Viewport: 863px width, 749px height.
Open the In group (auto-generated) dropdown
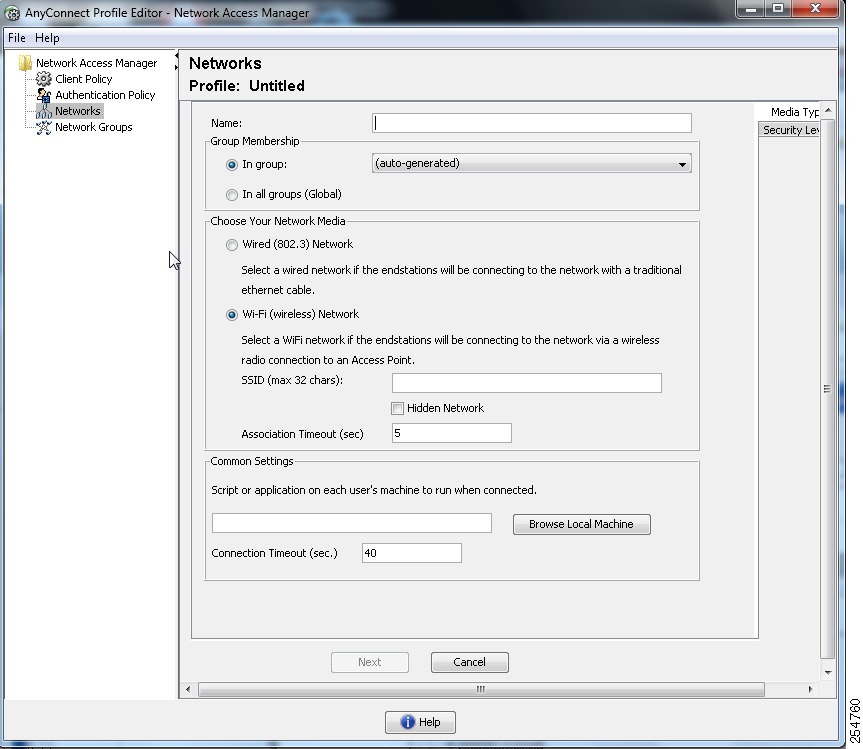pyautogui.click(x=532, y=163)
